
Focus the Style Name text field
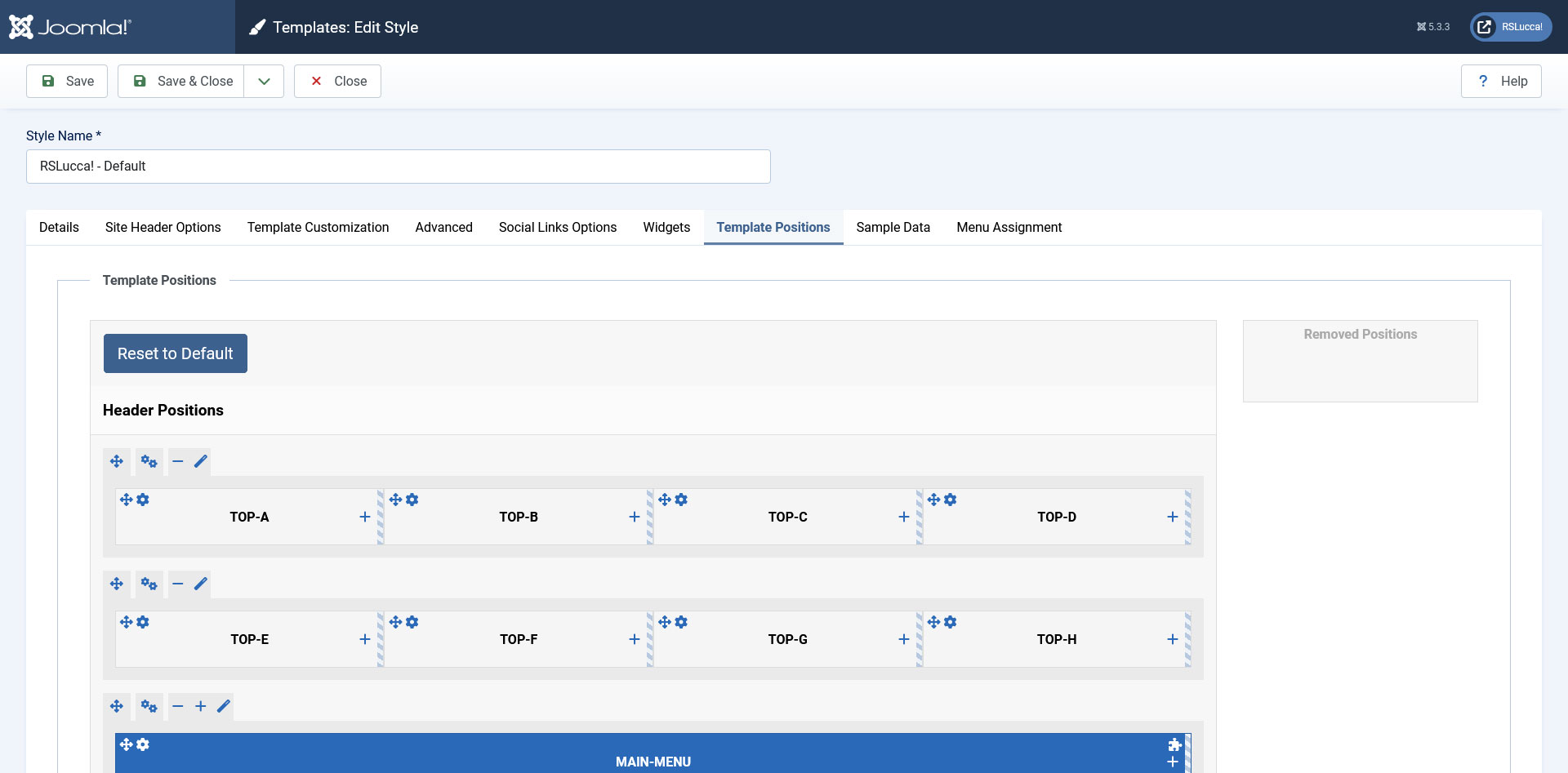pos(399,167)
